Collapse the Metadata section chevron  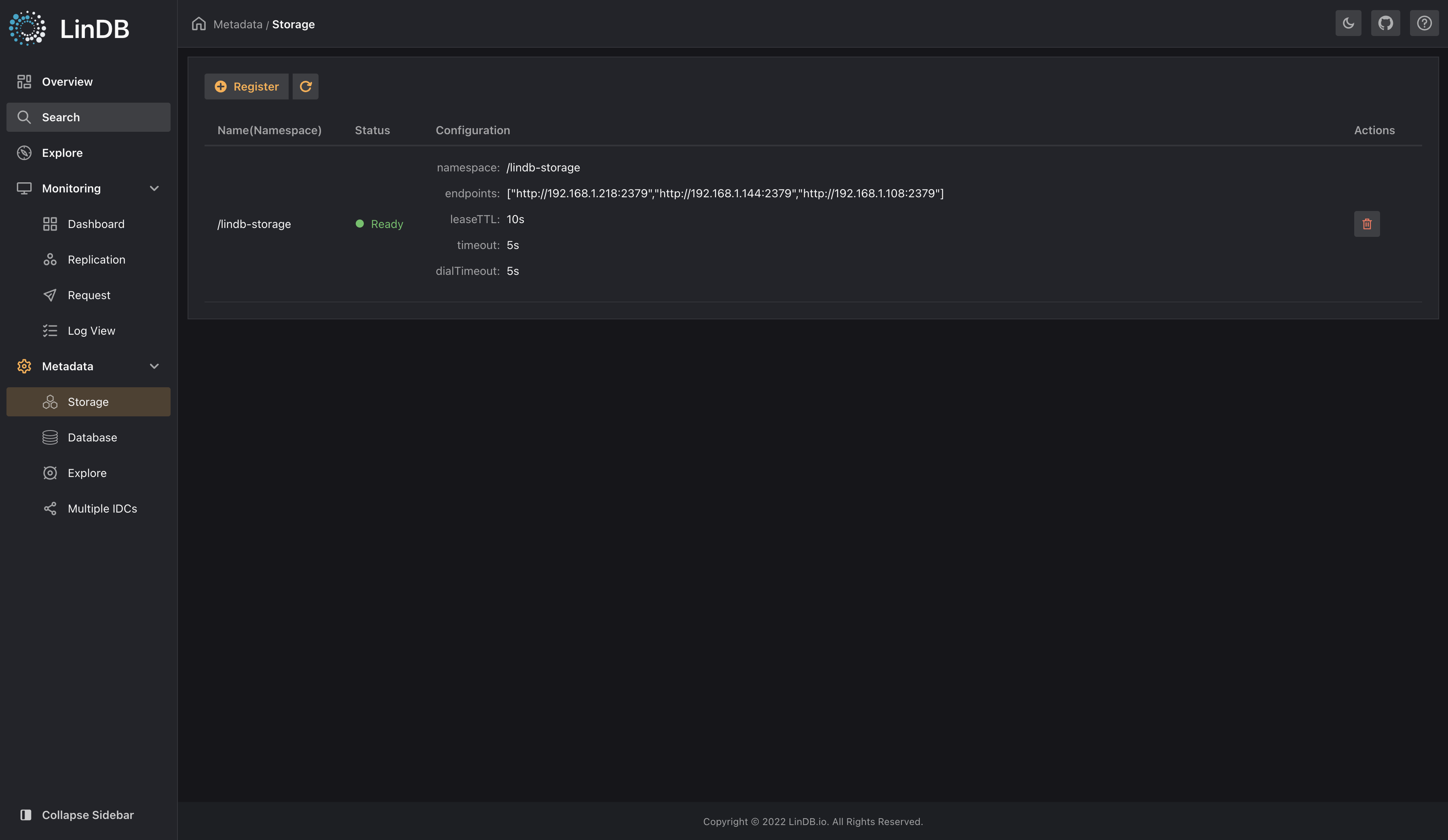154,366
